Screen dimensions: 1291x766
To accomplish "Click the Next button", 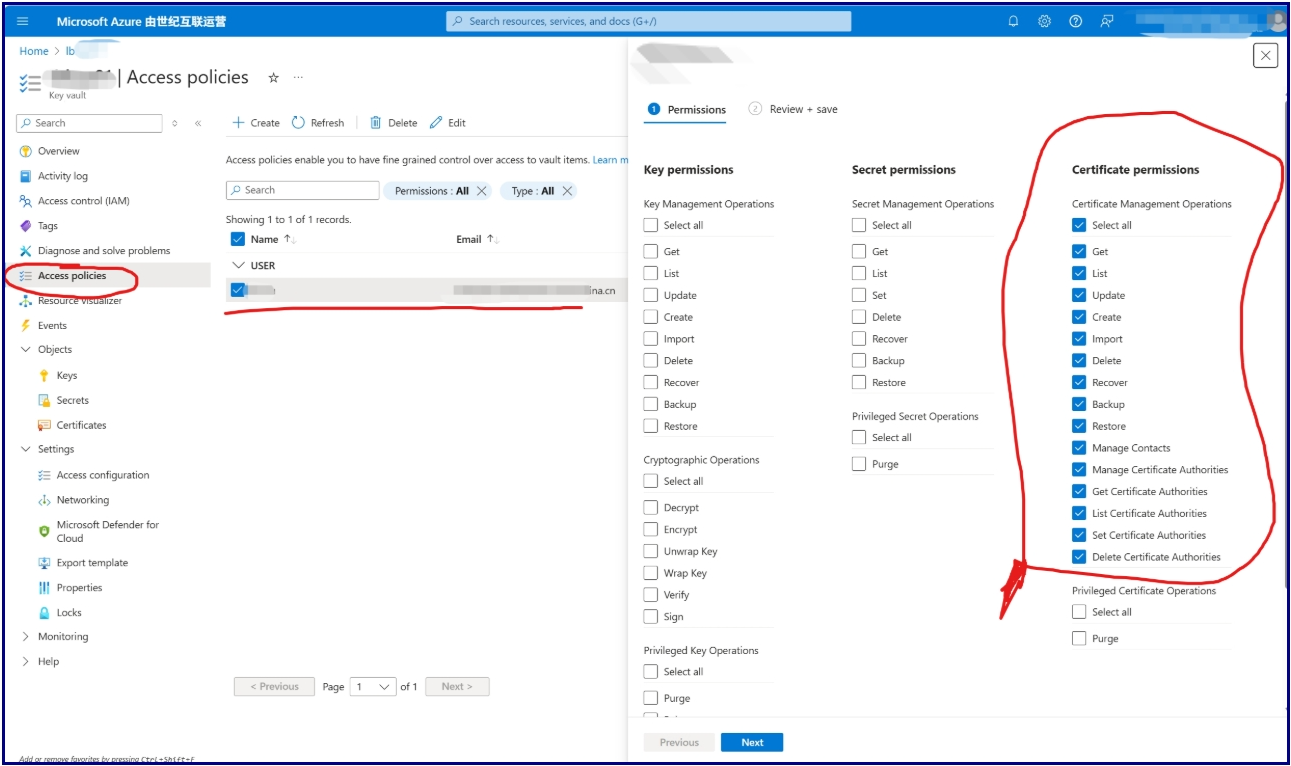I will point(752,743).
